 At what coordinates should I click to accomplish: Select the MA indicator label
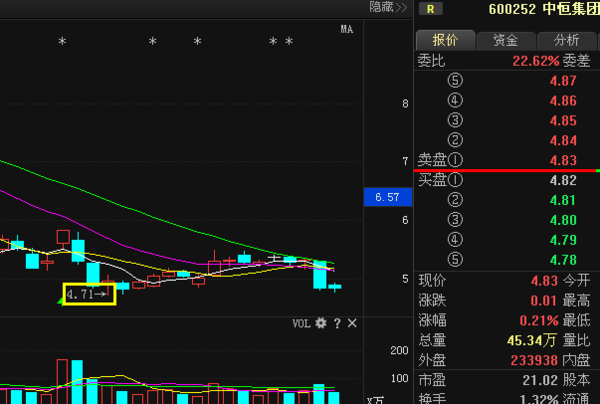click(x=347, y=29)
